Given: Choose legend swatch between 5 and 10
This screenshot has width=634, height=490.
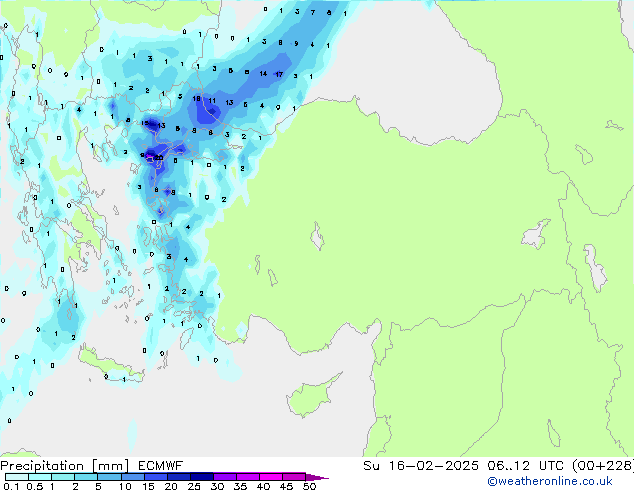Looking at the screenshot, I should [109, 477].
